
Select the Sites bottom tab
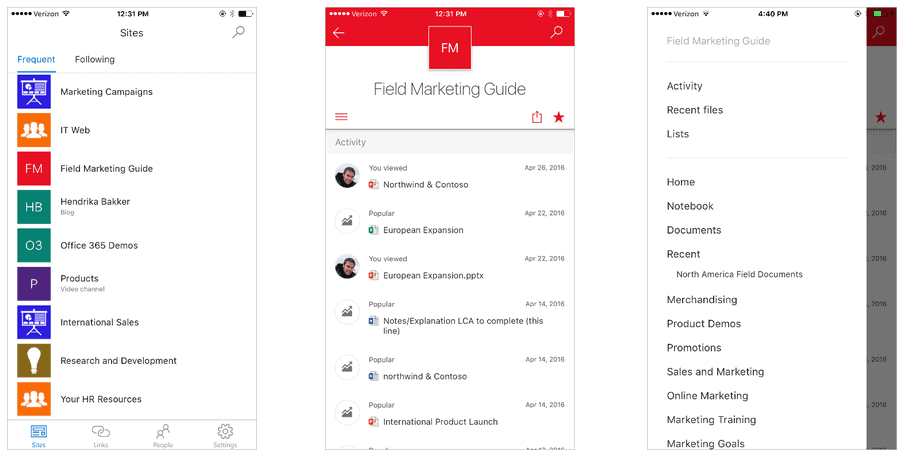point(39,436)
